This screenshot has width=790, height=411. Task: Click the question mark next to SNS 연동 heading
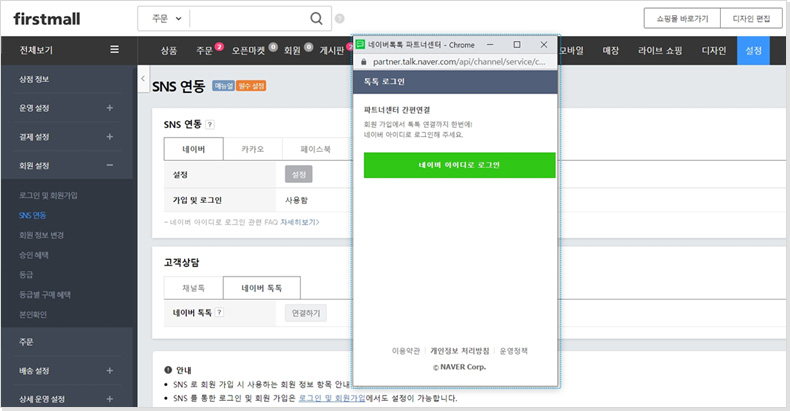[x=210, y=124]
